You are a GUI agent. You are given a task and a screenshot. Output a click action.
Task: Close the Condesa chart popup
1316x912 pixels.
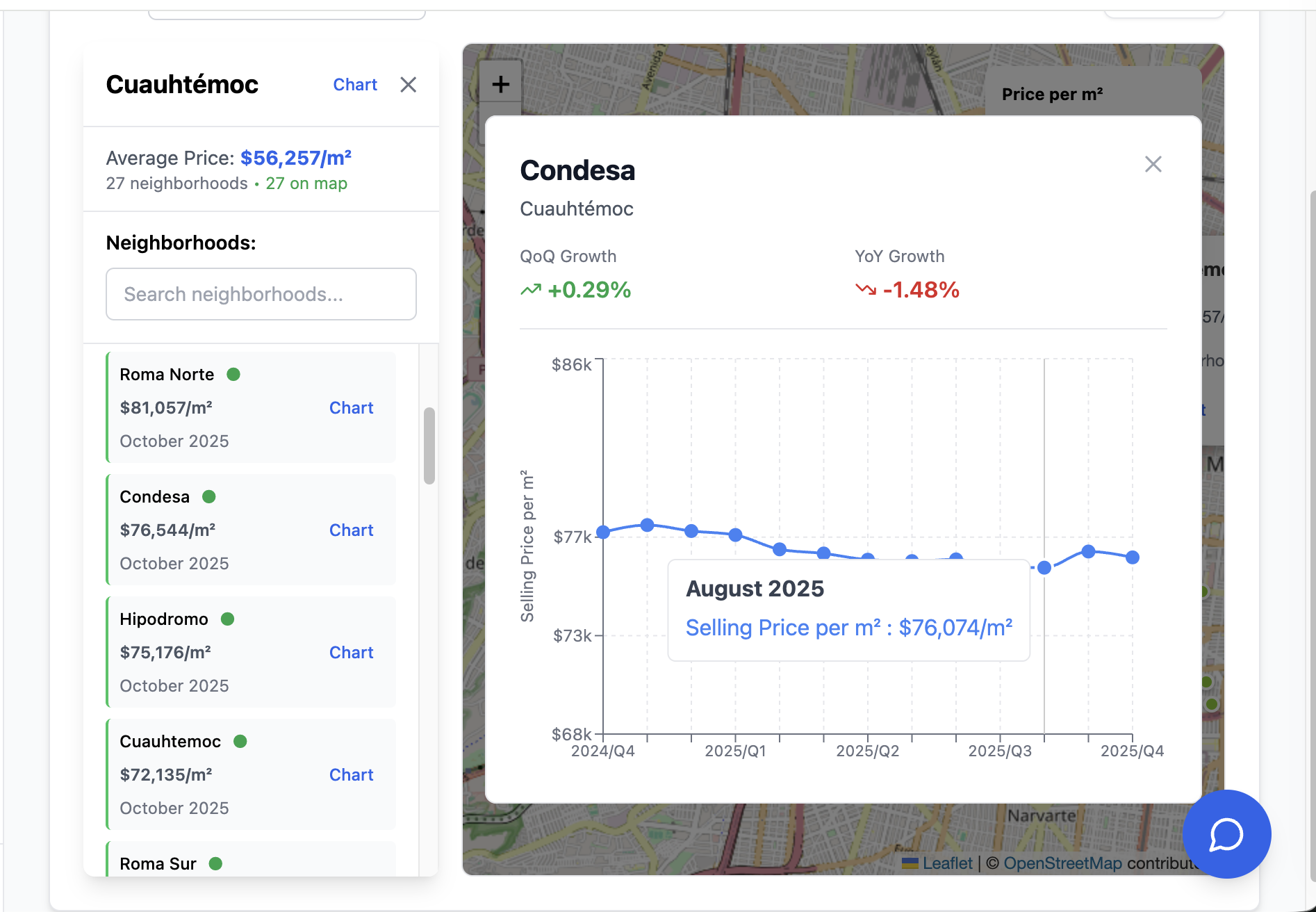(1153, 165)
